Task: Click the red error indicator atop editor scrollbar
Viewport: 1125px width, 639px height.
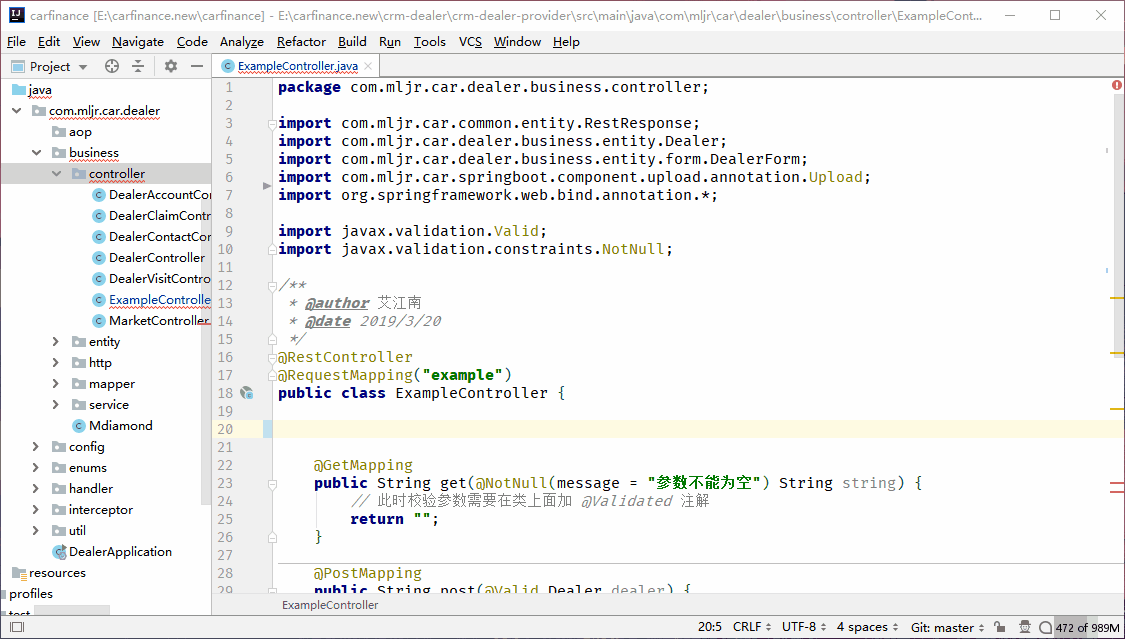Action: point(1117,86)
